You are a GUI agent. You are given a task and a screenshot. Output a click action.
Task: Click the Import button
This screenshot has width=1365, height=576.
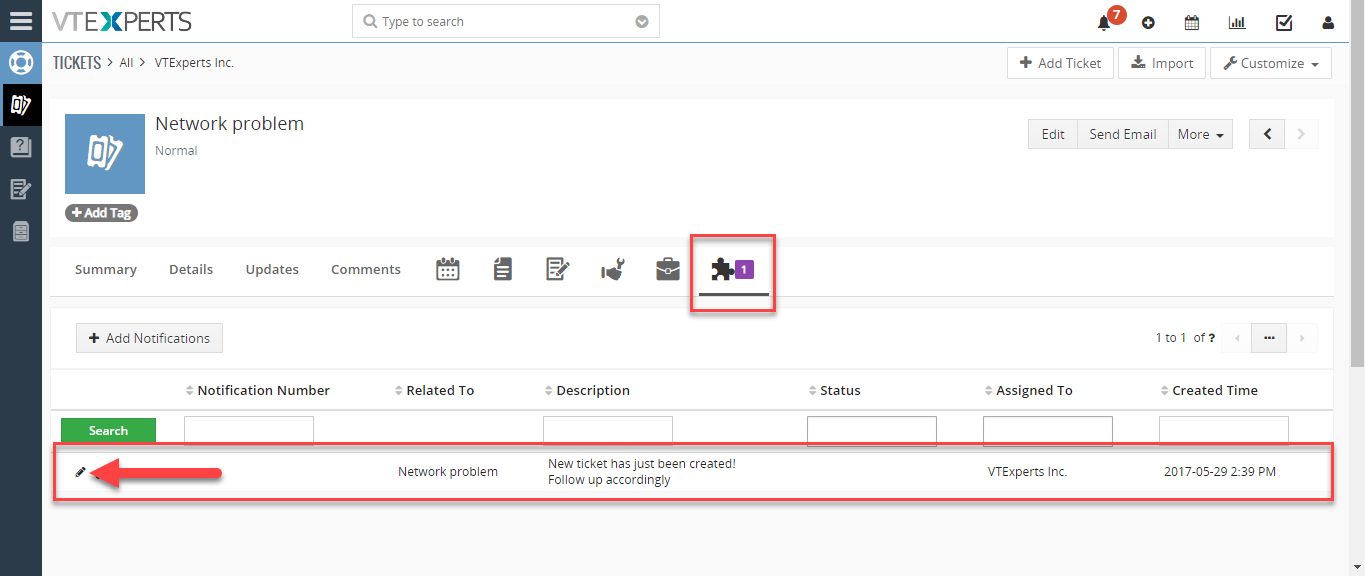[1162, 63]
